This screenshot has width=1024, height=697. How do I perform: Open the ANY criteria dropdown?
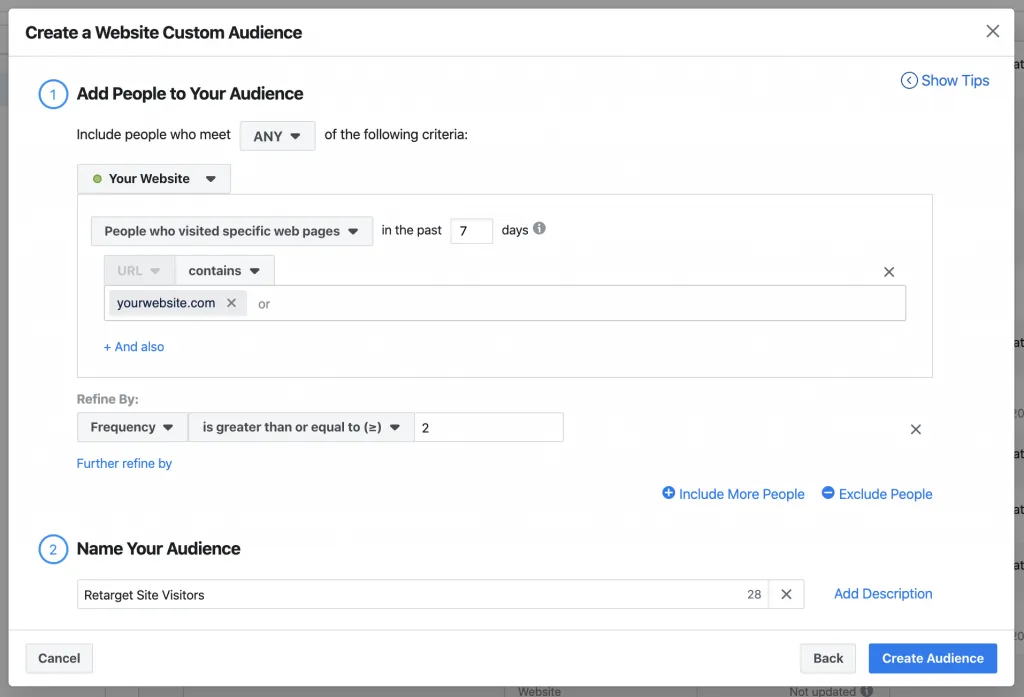(278, 136)
